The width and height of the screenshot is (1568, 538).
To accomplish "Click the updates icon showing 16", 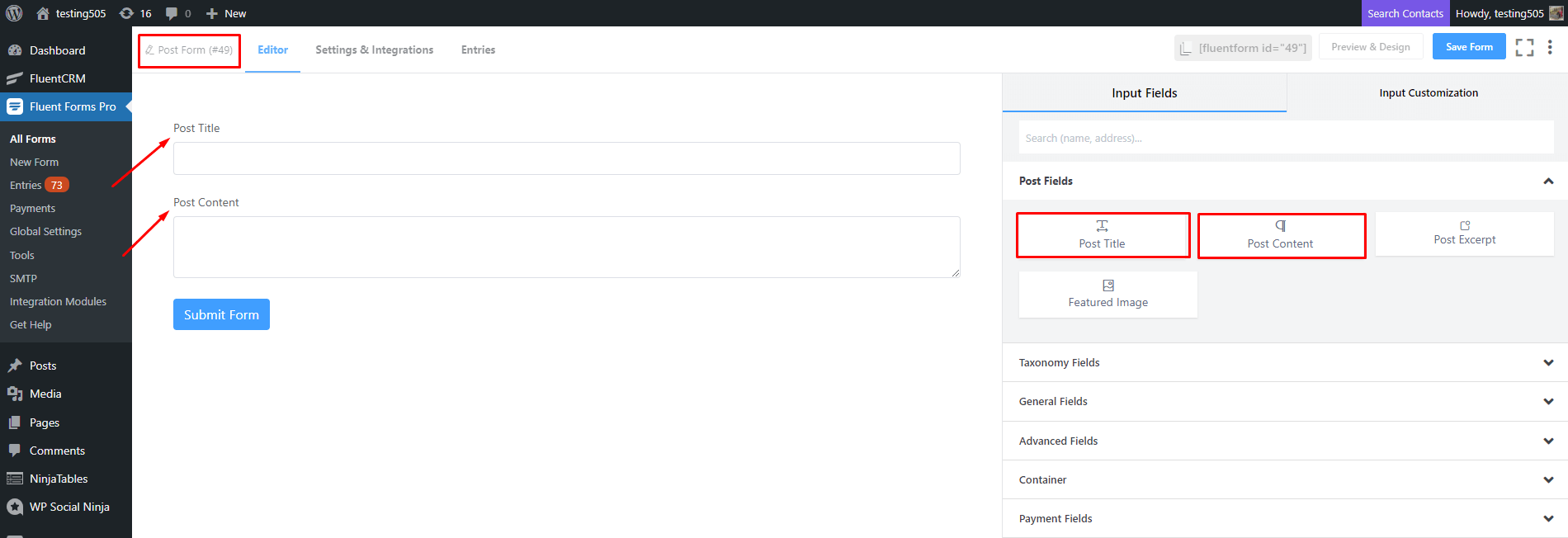I will (x=127, y=13).
